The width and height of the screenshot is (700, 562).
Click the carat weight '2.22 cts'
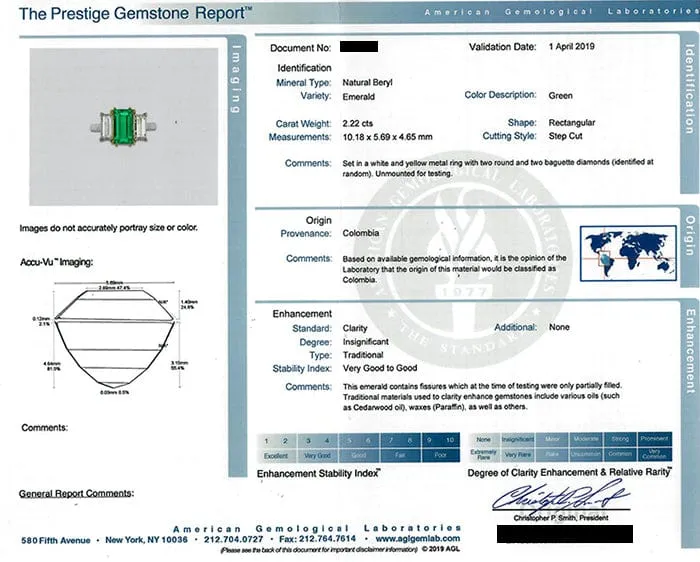pyautogui.click(x=358, y=123)
